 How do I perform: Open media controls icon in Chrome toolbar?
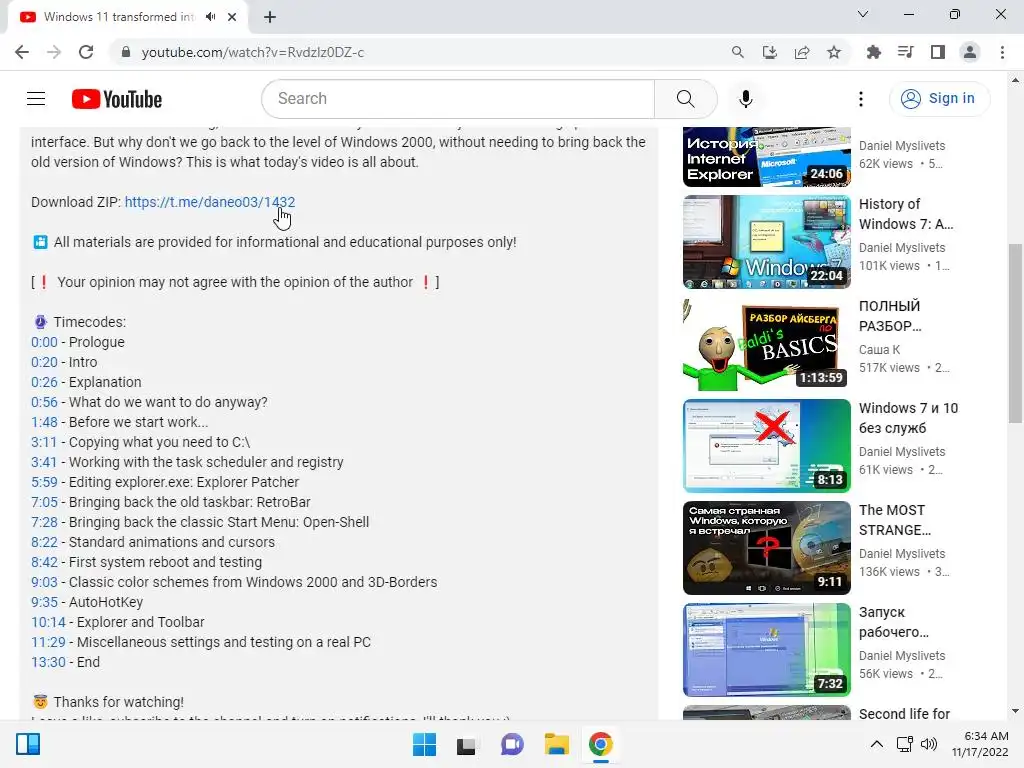tap(905, 52)
